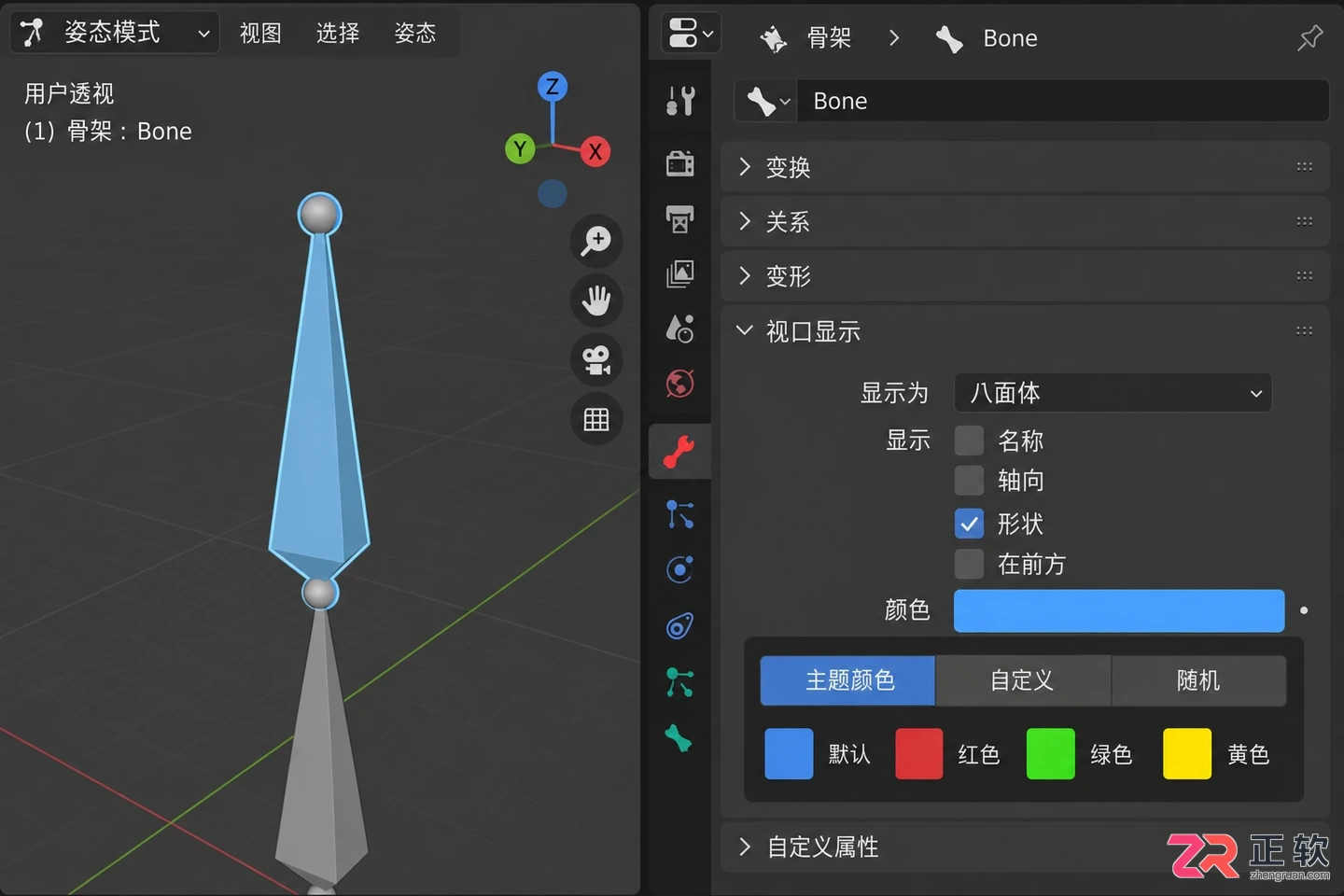Open the Armature data properties tab
Screen dimensions: 1344x896
coord(680,682)
